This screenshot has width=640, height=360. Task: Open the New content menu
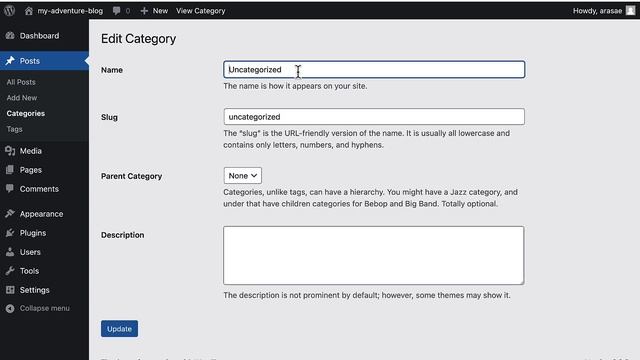tap(160, 11)
